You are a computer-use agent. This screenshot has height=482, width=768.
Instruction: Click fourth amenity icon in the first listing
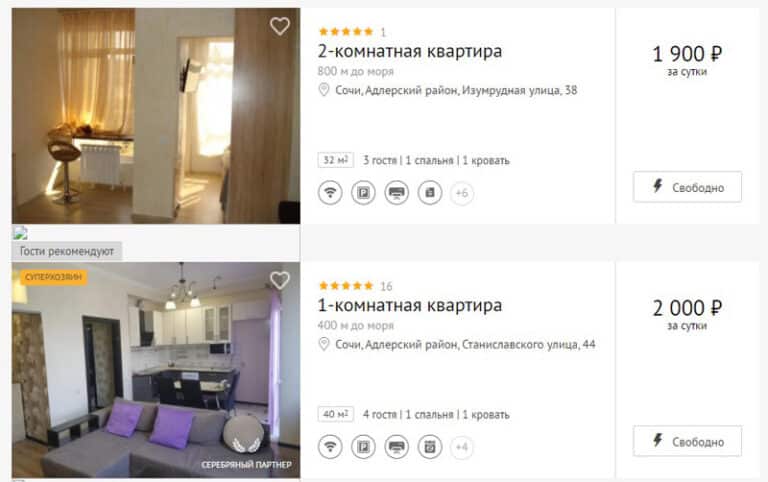[430, 193]
